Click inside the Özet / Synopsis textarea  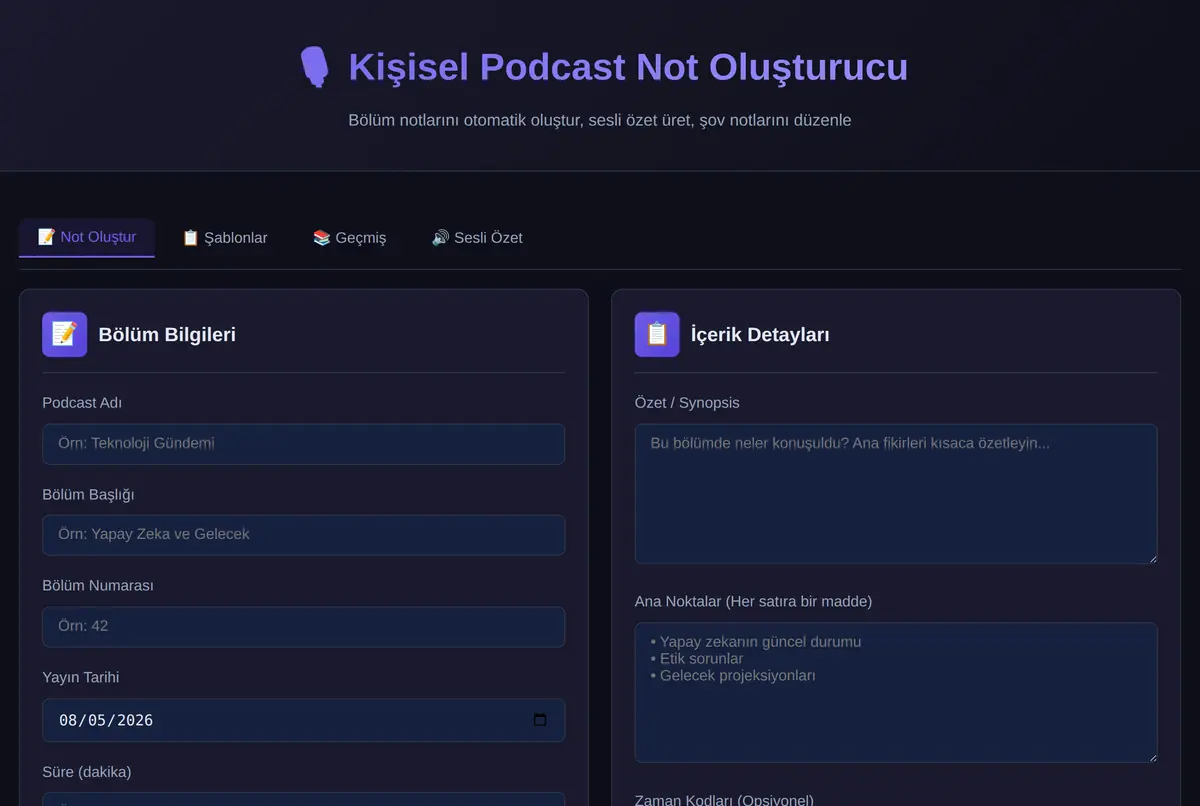coord(896,493)
